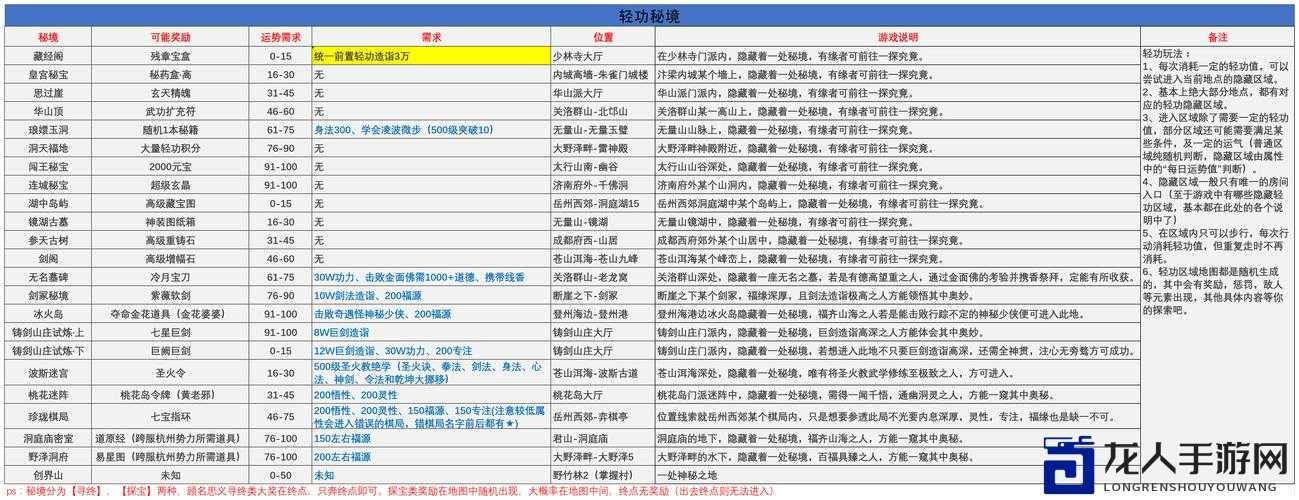Select the 30W功力、击败金面佛 requirement cell
This screenshot has width=1299, height=500.
point(431,277)
